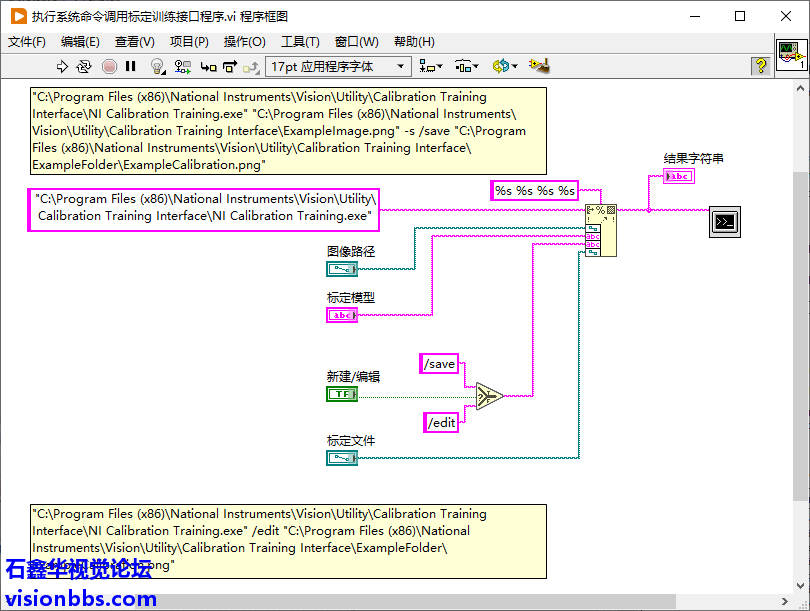Viewport: 810px width, 611px height.
Task: Toggle the Pause button
Action: pyautogui.click(x=131, y=66)
